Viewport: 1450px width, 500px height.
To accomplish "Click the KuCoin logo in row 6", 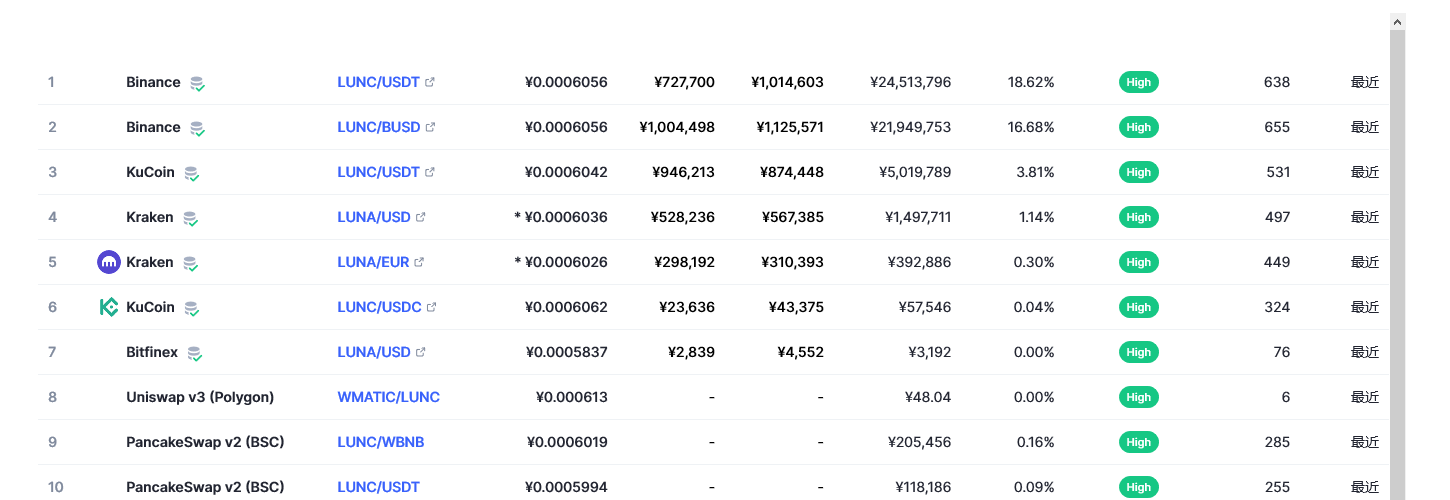I will (109, 307).
